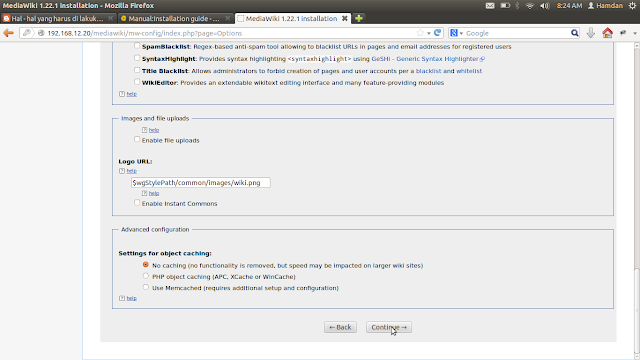The height and width of the screenshot is (360, 640).
Task: Click the browser back arrow
Action: pyautogui.click(x=8, y=33)
